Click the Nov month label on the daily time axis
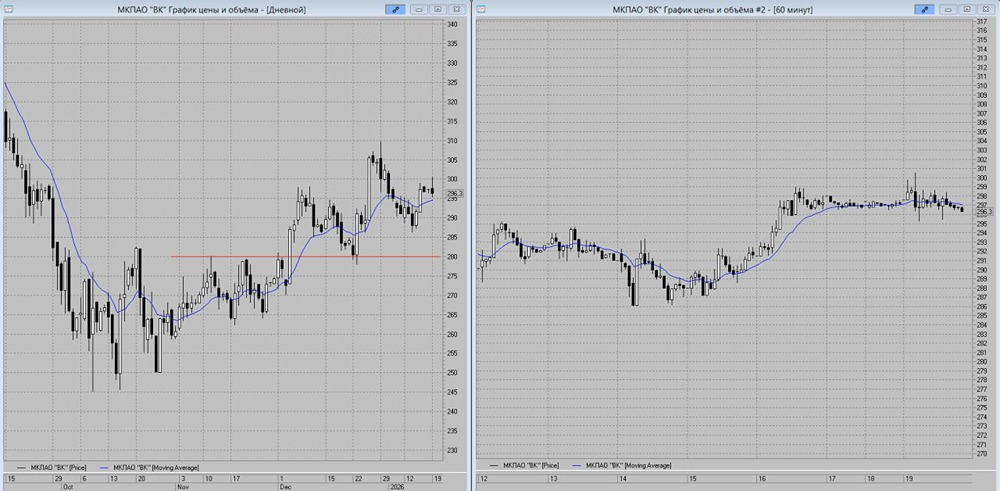 point(181,486)
